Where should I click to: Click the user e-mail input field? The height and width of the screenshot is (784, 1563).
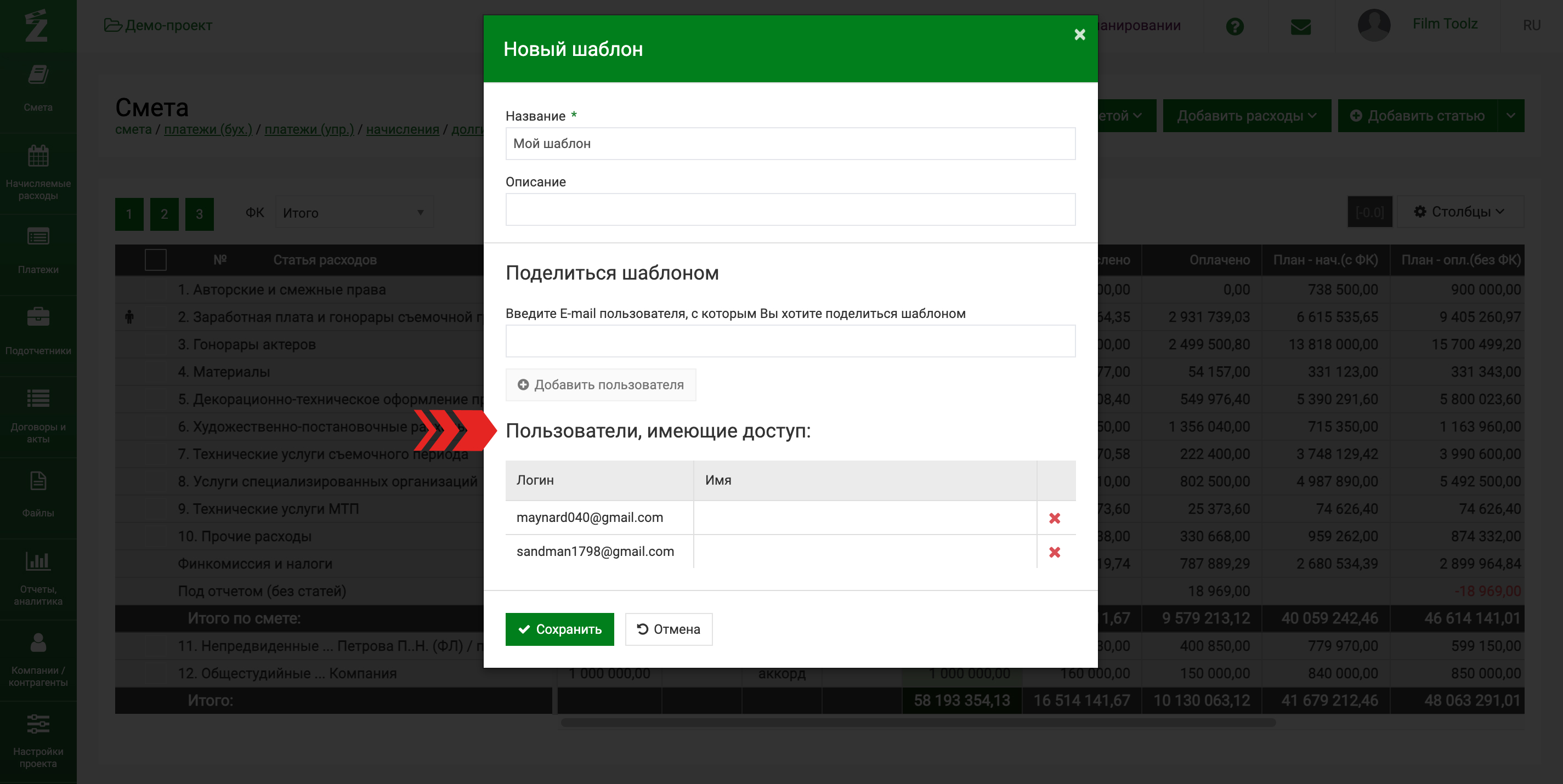point(790,341)
